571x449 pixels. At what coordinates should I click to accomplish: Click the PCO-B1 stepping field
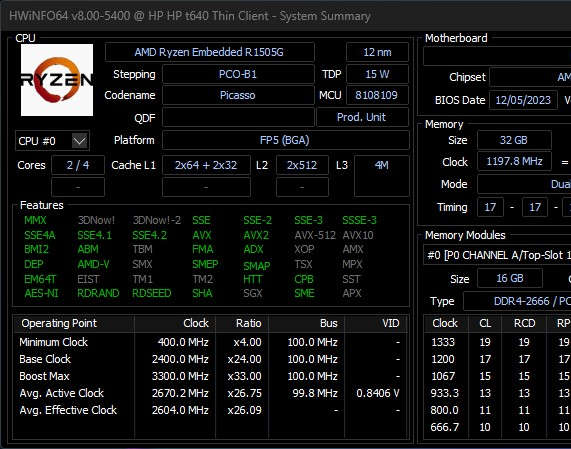click(238, 74)
